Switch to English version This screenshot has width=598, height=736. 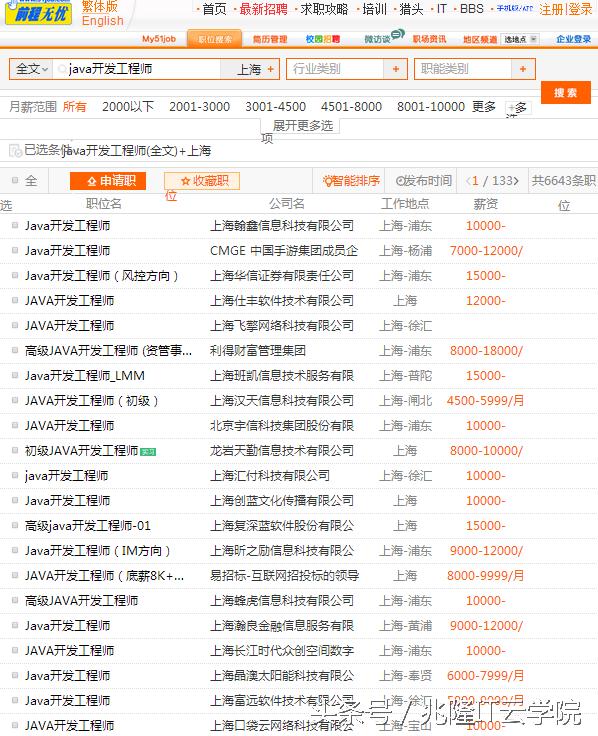[x=102, y=21]
